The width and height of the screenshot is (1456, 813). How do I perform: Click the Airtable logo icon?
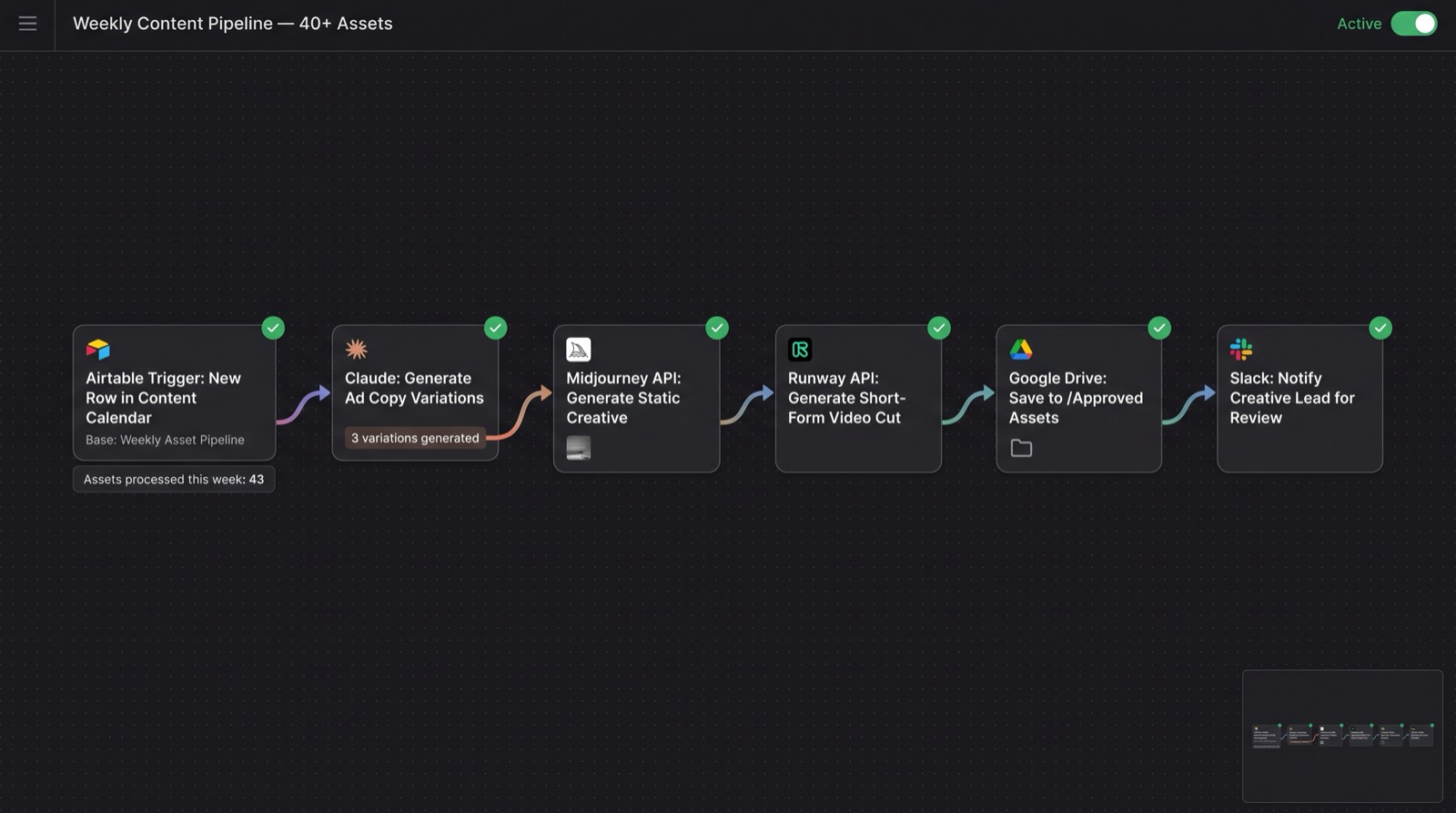pyautogui.click(x=97, y=350)
